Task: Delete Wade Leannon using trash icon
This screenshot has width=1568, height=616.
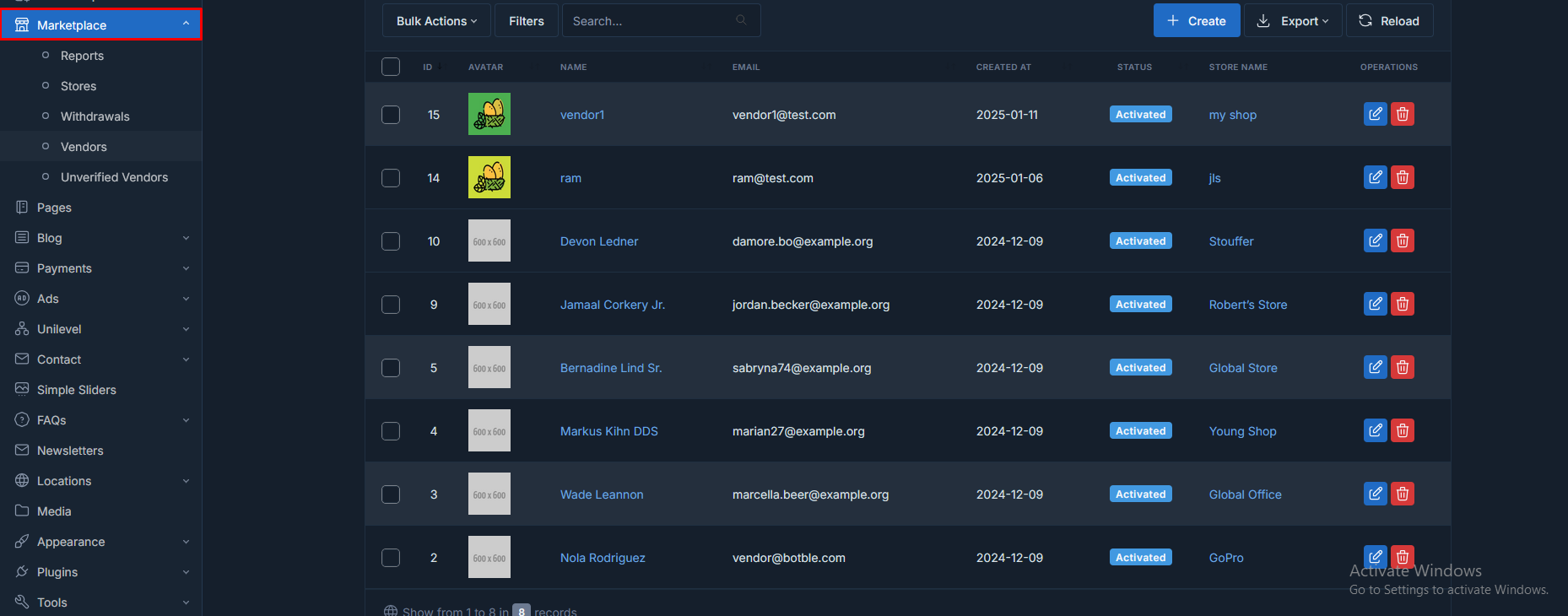Action: (x=1402, y=494)
